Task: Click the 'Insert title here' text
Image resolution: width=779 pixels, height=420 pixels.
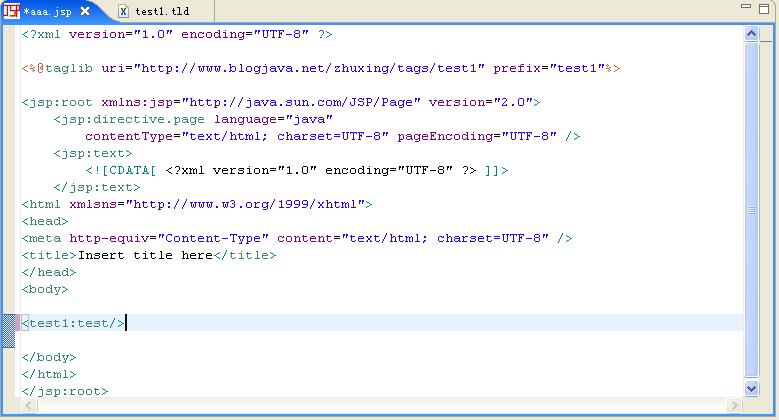Action: tap(146, 255)
